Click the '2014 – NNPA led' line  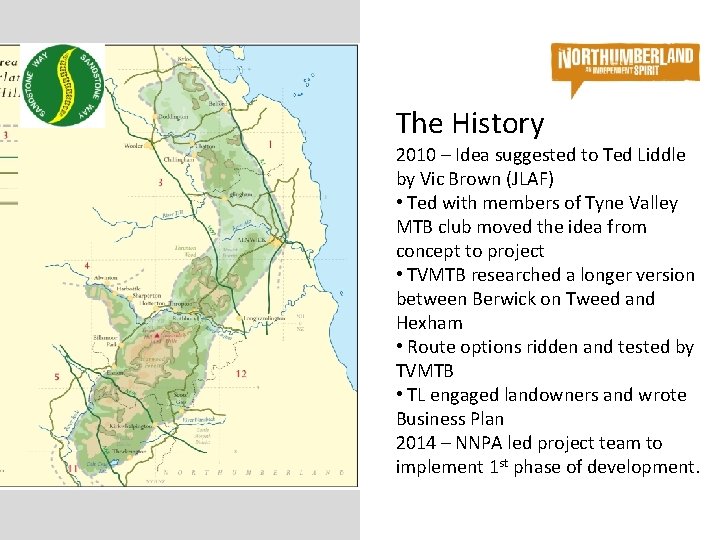[547, 455]
